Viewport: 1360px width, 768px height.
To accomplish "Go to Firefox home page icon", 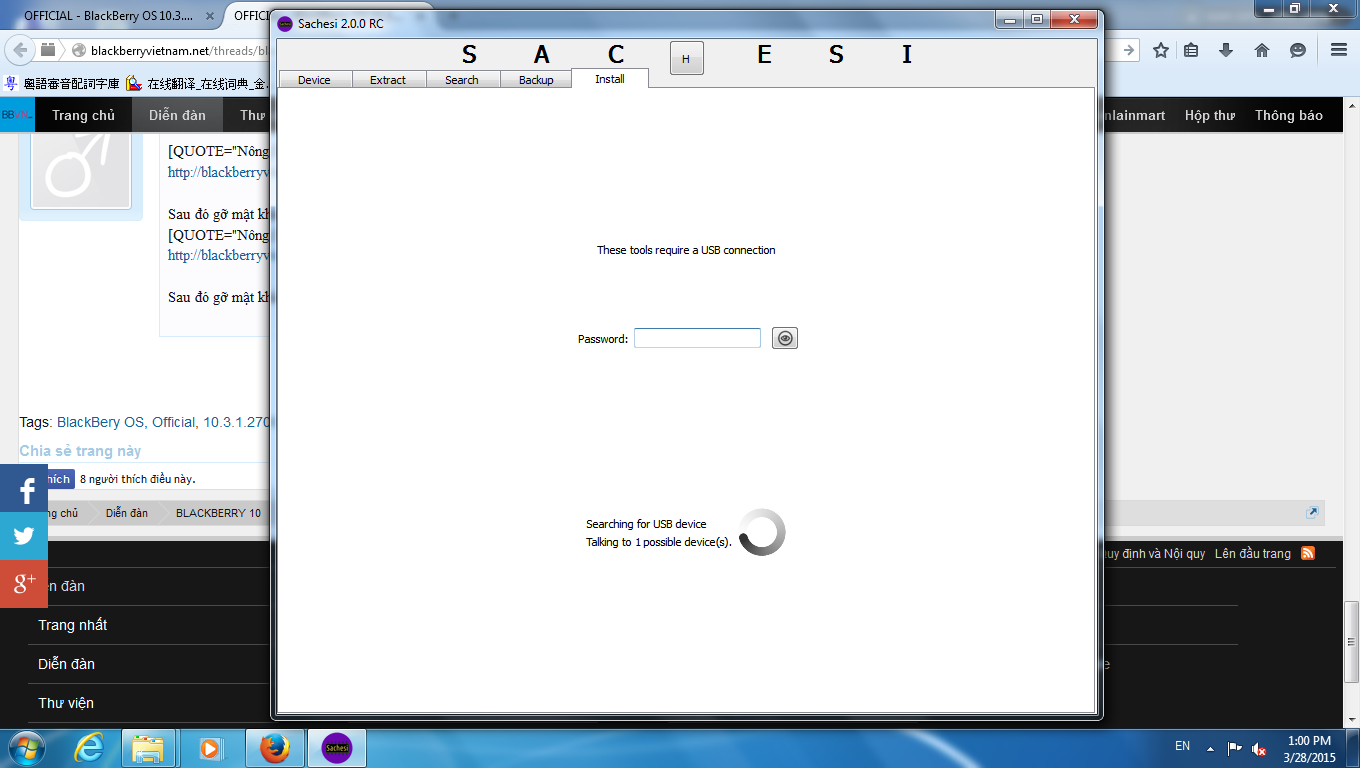I will coord(1262,50).
